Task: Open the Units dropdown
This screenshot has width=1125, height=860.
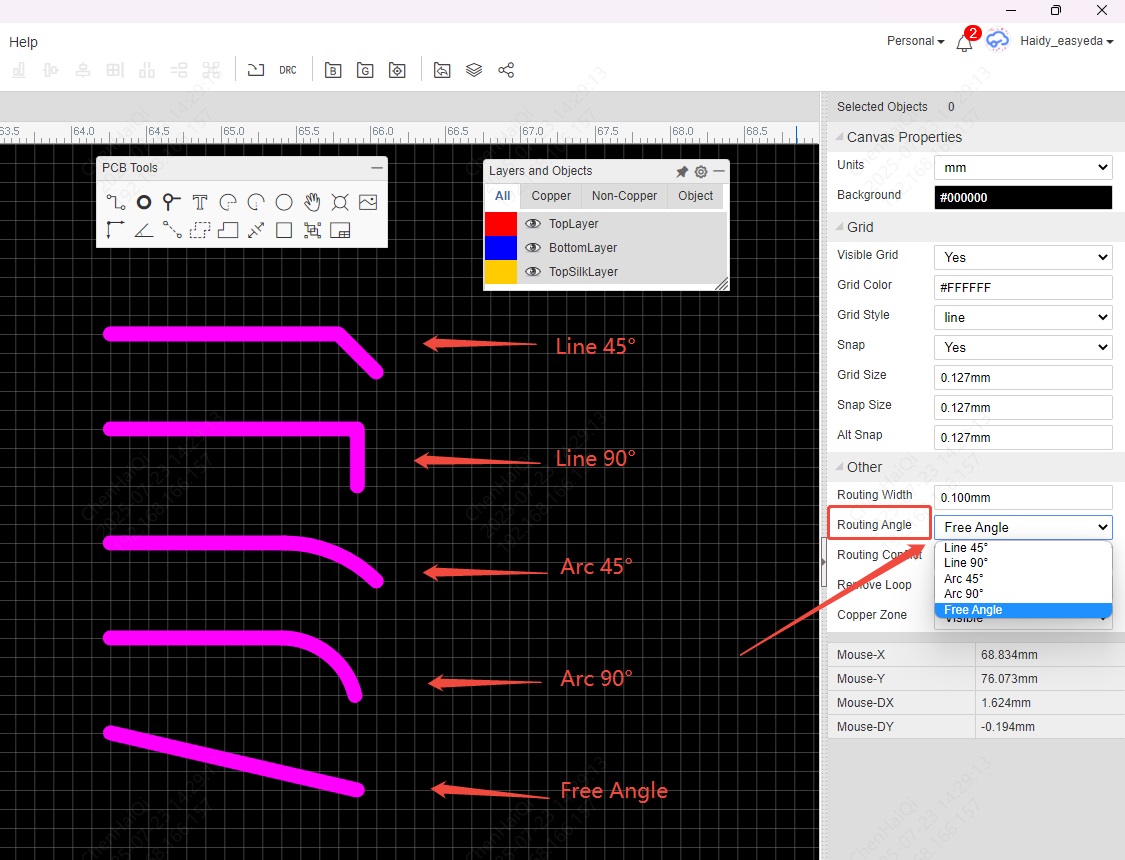Action: tap(1022, 168)
